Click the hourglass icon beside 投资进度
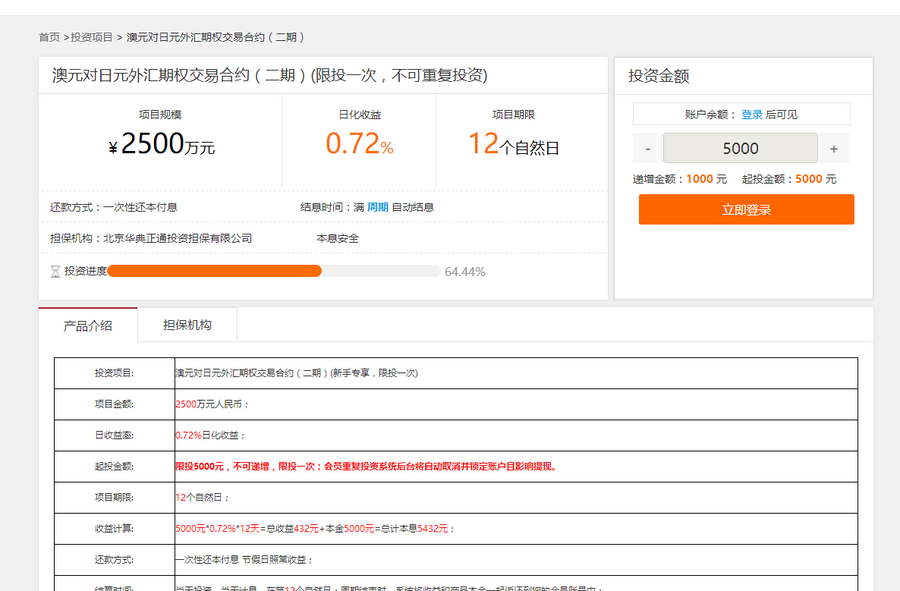Viewport: 900px width, 591px height. click(x=54, y=270)
